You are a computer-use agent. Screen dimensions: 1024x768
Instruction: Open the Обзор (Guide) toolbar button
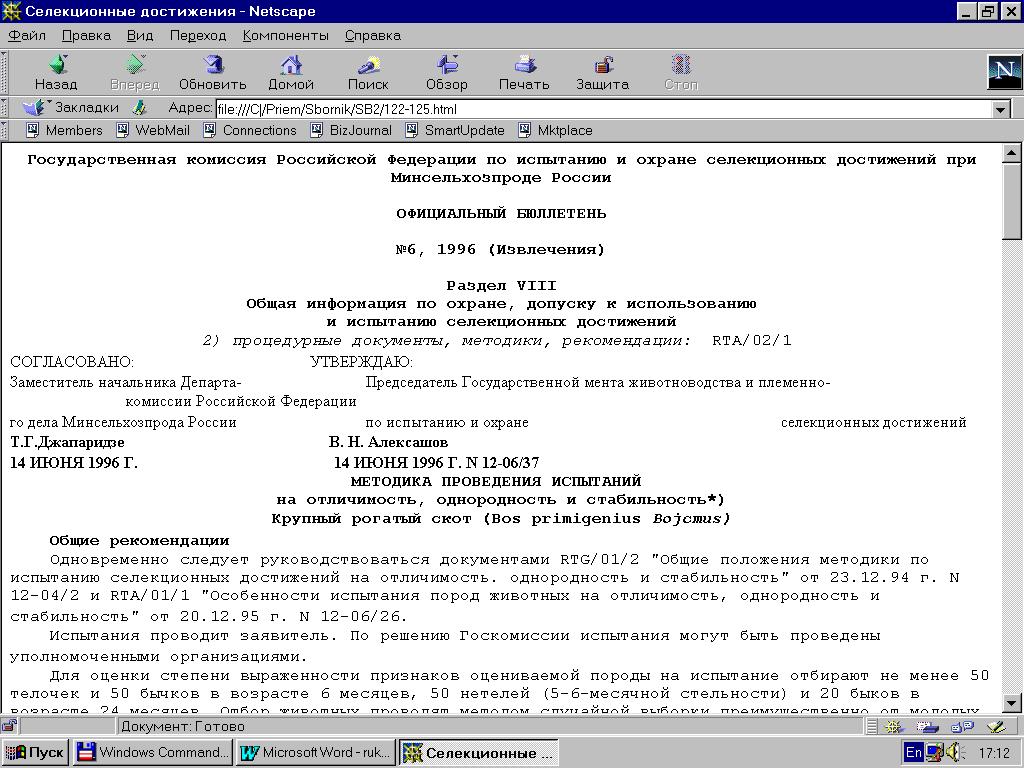point(447,72)
